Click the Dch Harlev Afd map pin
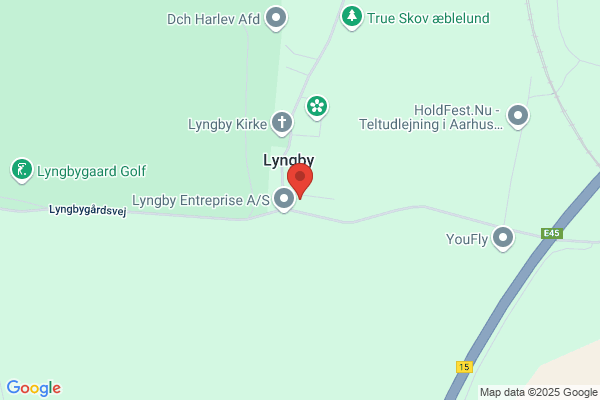Viewport: 600px width, 400px height. 276,18
